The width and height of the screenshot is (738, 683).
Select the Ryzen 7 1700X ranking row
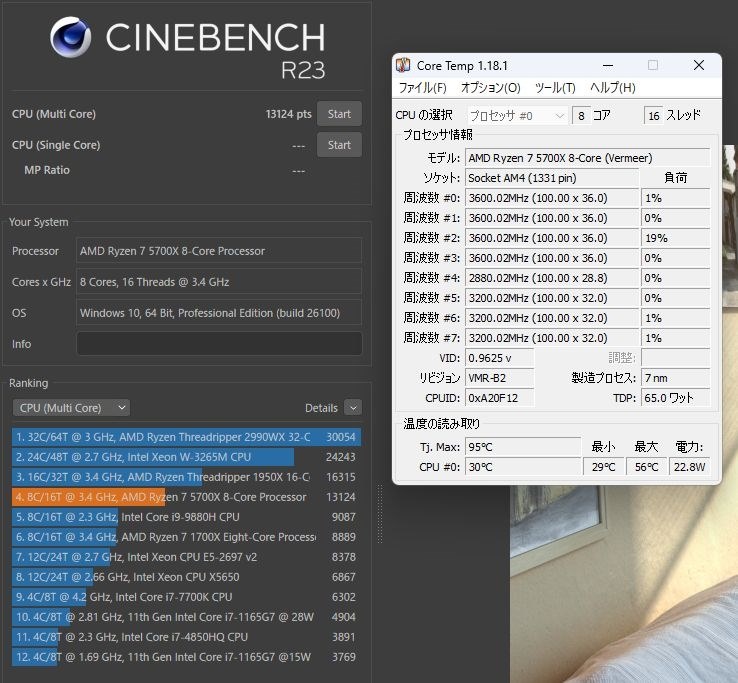click(x=186, y=537)
